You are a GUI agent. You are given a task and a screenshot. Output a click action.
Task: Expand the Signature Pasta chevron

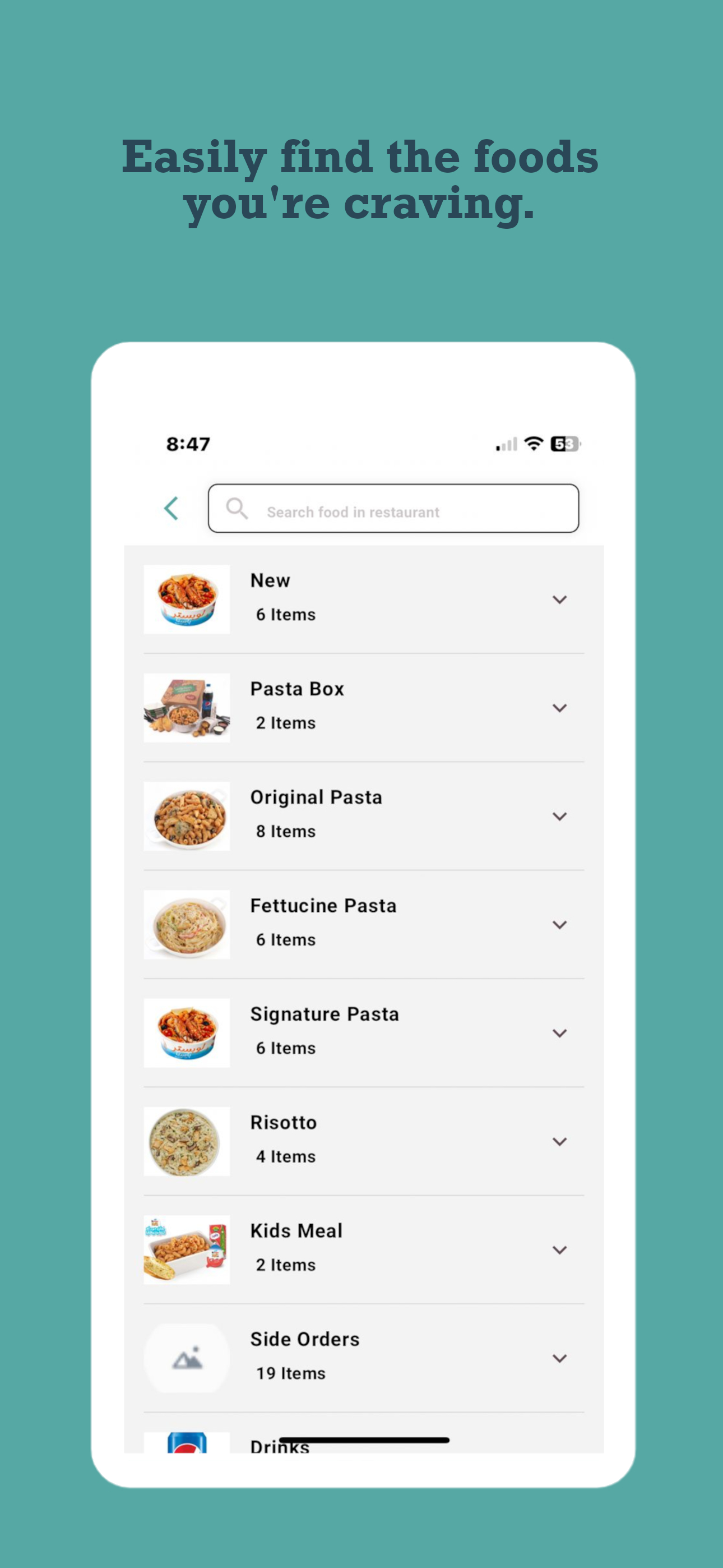click(x=559, y=1033)
